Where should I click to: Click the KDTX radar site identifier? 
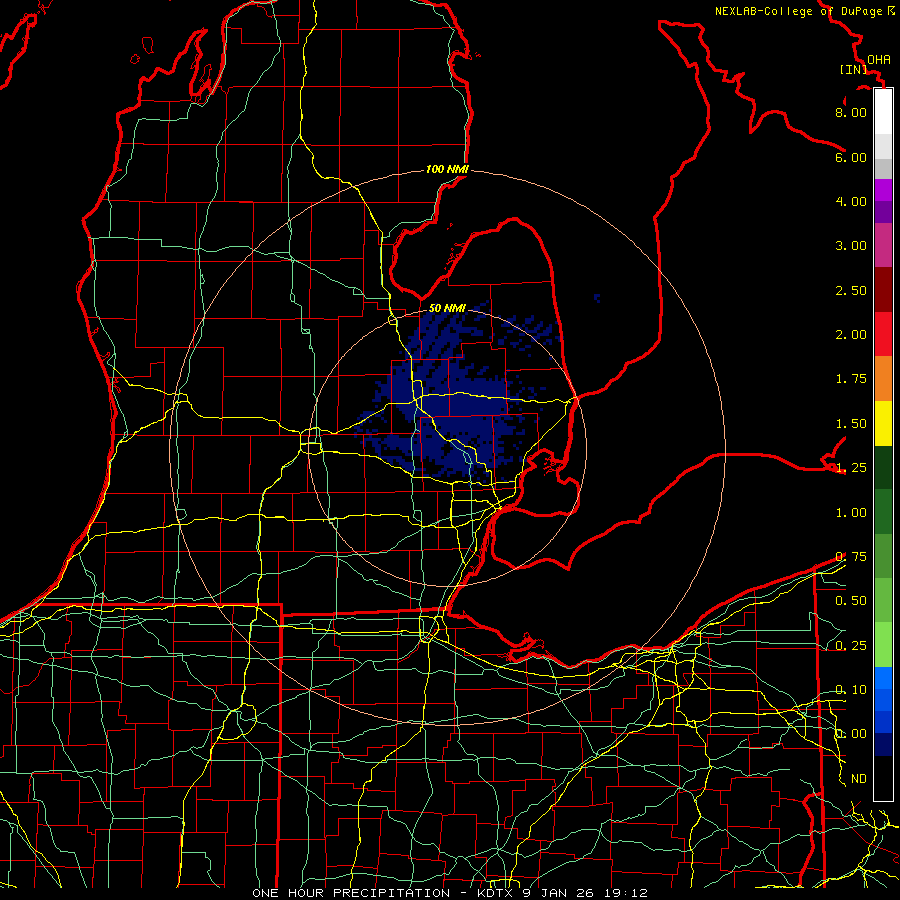[495, 893]
